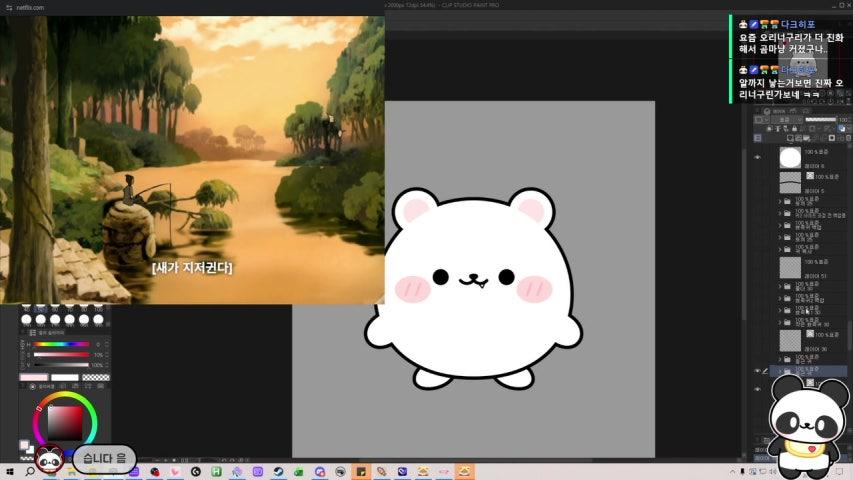Click the dark taskbar icon with white G arrow
Viewport: 853px width, 480px height.
(195, 471)
